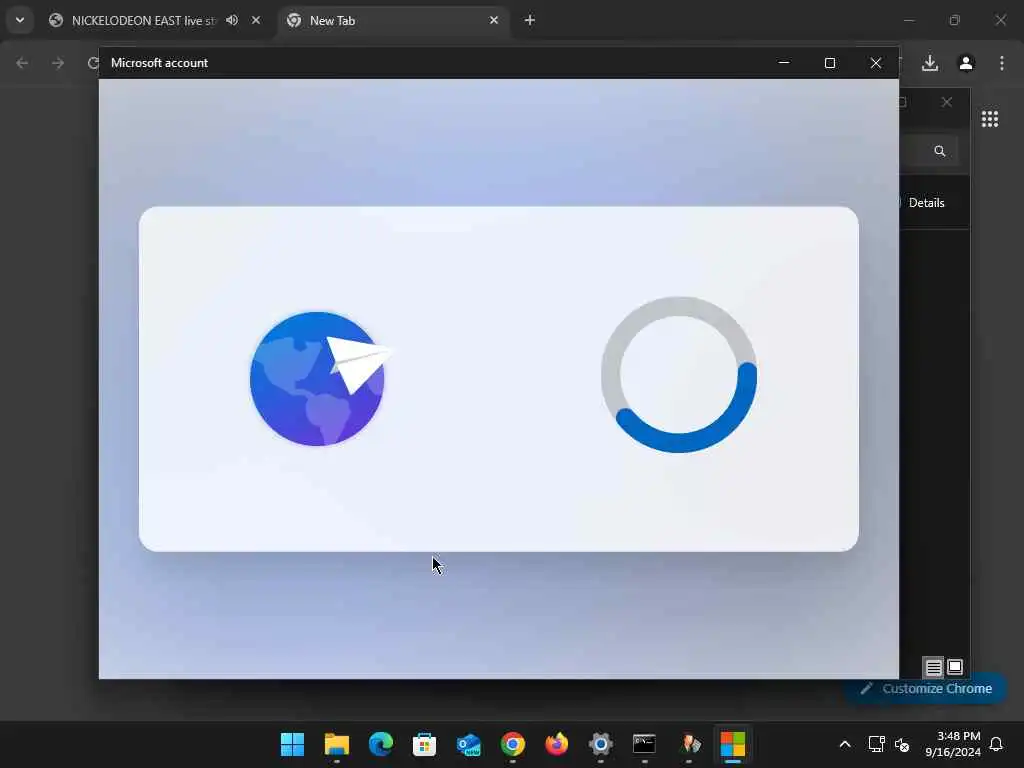This screenshot has height=768, width=1024.
Task: Maximize the Microsoft account window
Action: [830, 63]
